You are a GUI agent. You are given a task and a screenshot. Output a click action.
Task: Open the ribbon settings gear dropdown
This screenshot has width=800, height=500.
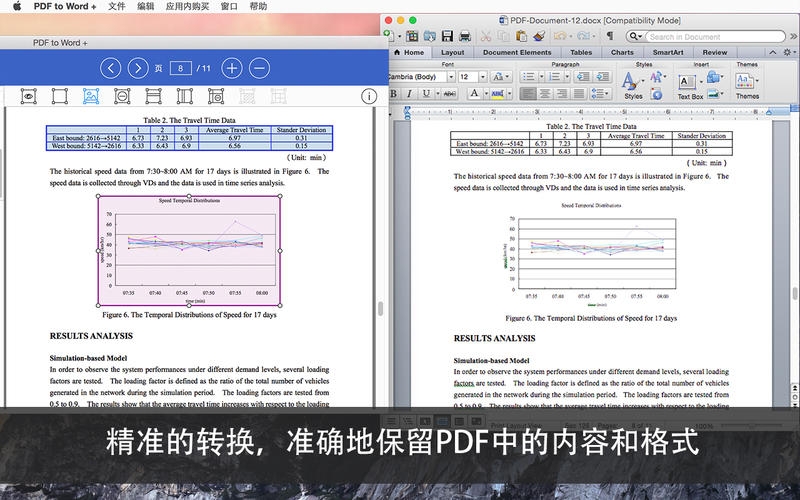point(789,52)
